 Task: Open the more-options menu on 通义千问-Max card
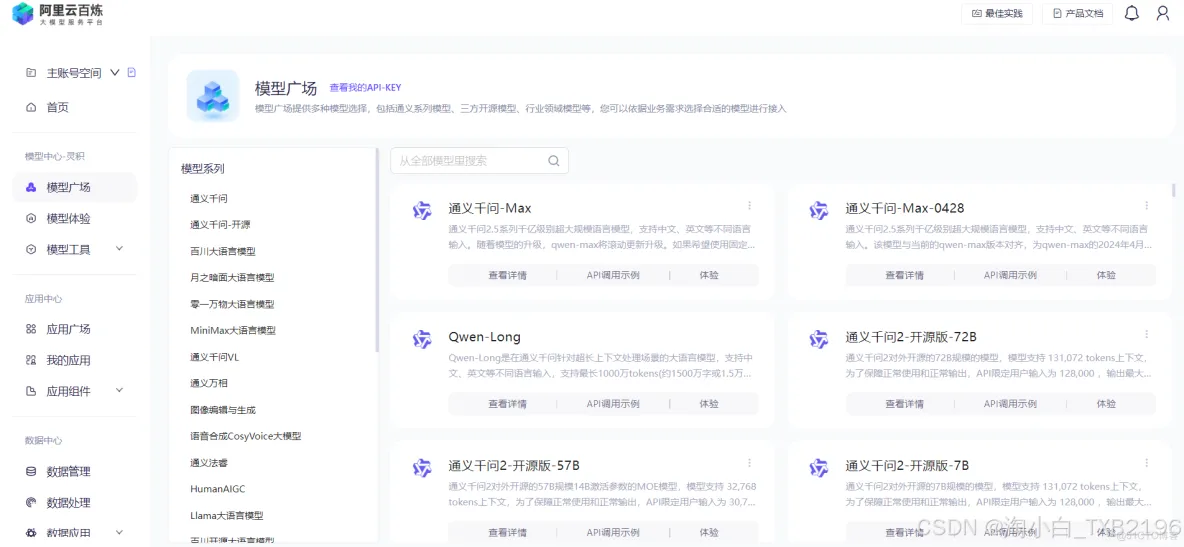click(749, 206)
